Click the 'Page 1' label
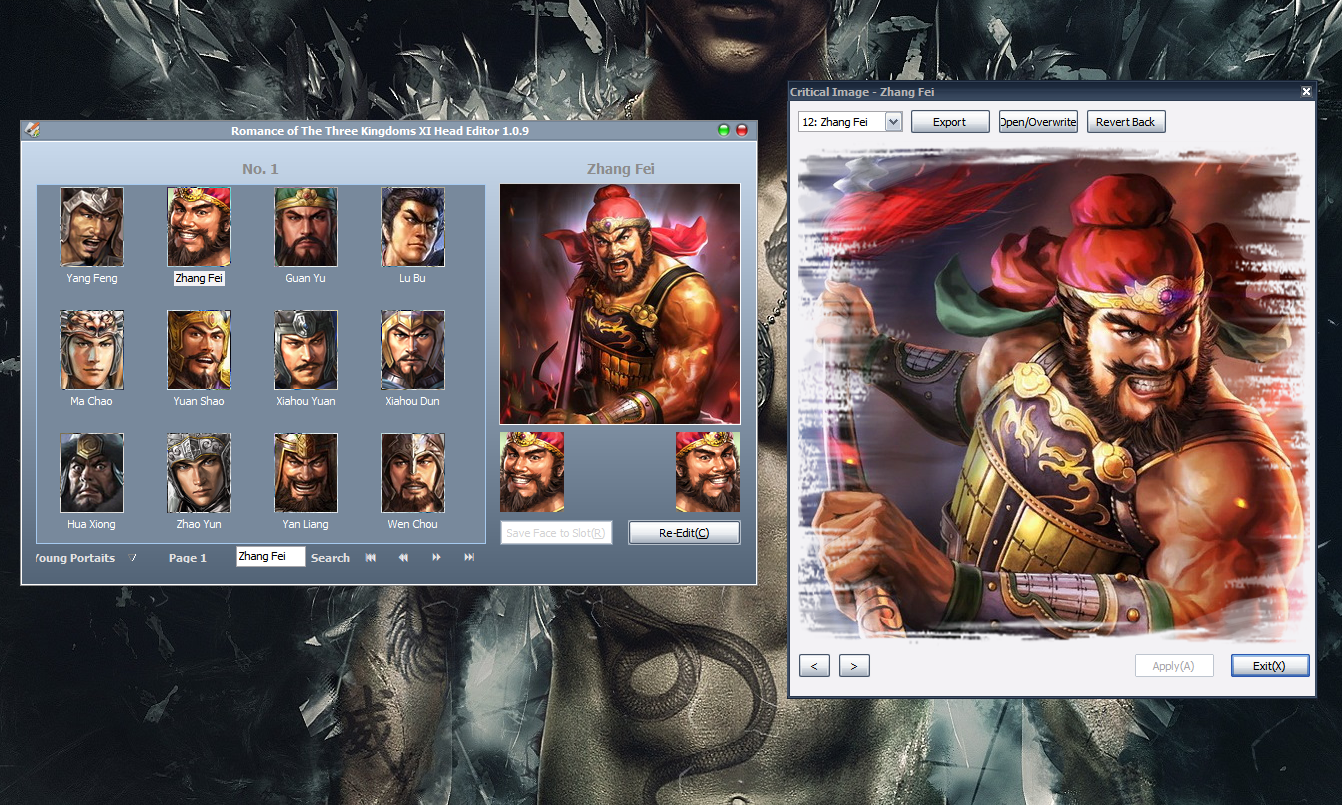This screenshot has width=1342, height=805. coord(188,558)
